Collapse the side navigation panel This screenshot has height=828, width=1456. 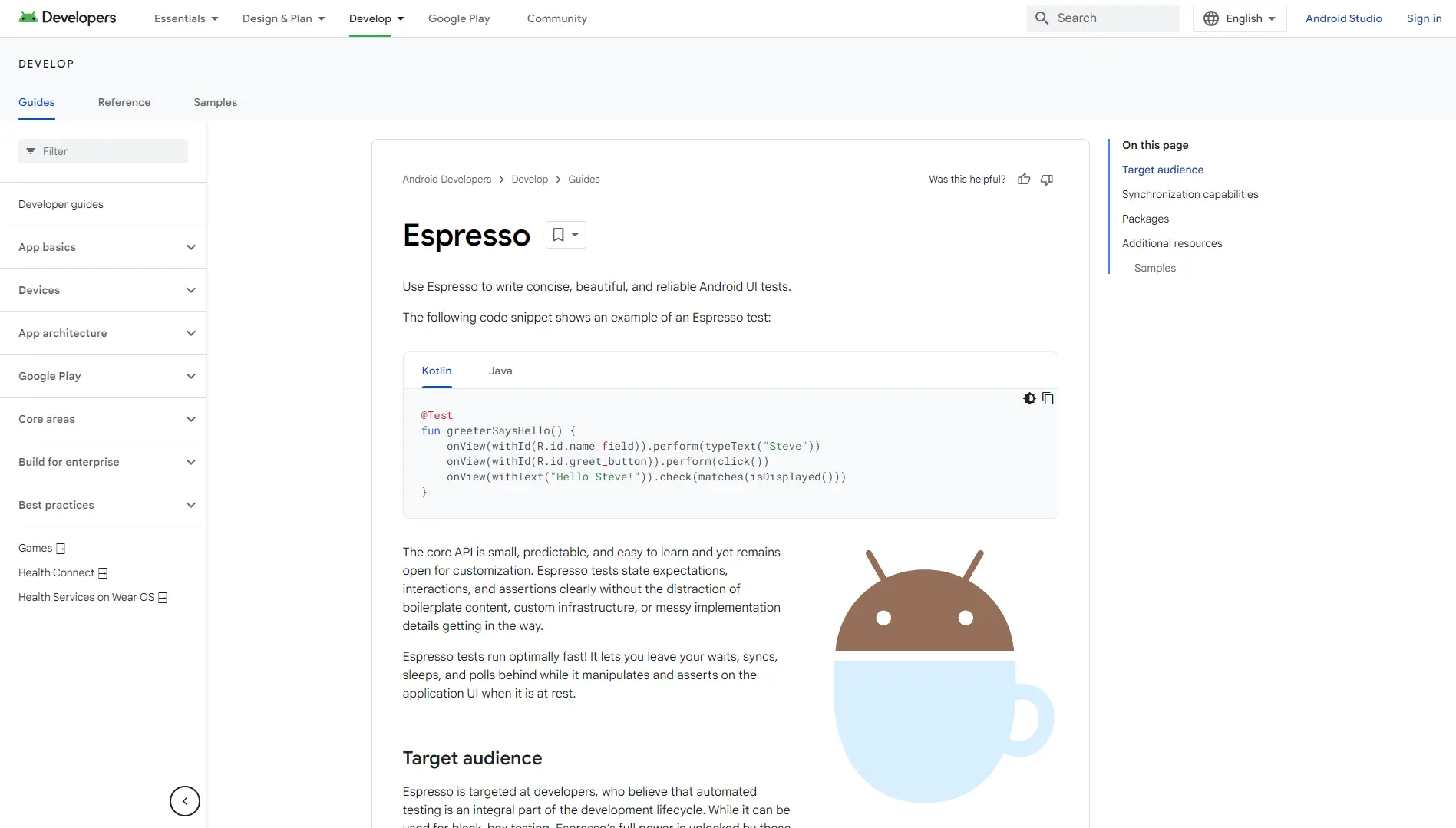(x=185, y=801)
